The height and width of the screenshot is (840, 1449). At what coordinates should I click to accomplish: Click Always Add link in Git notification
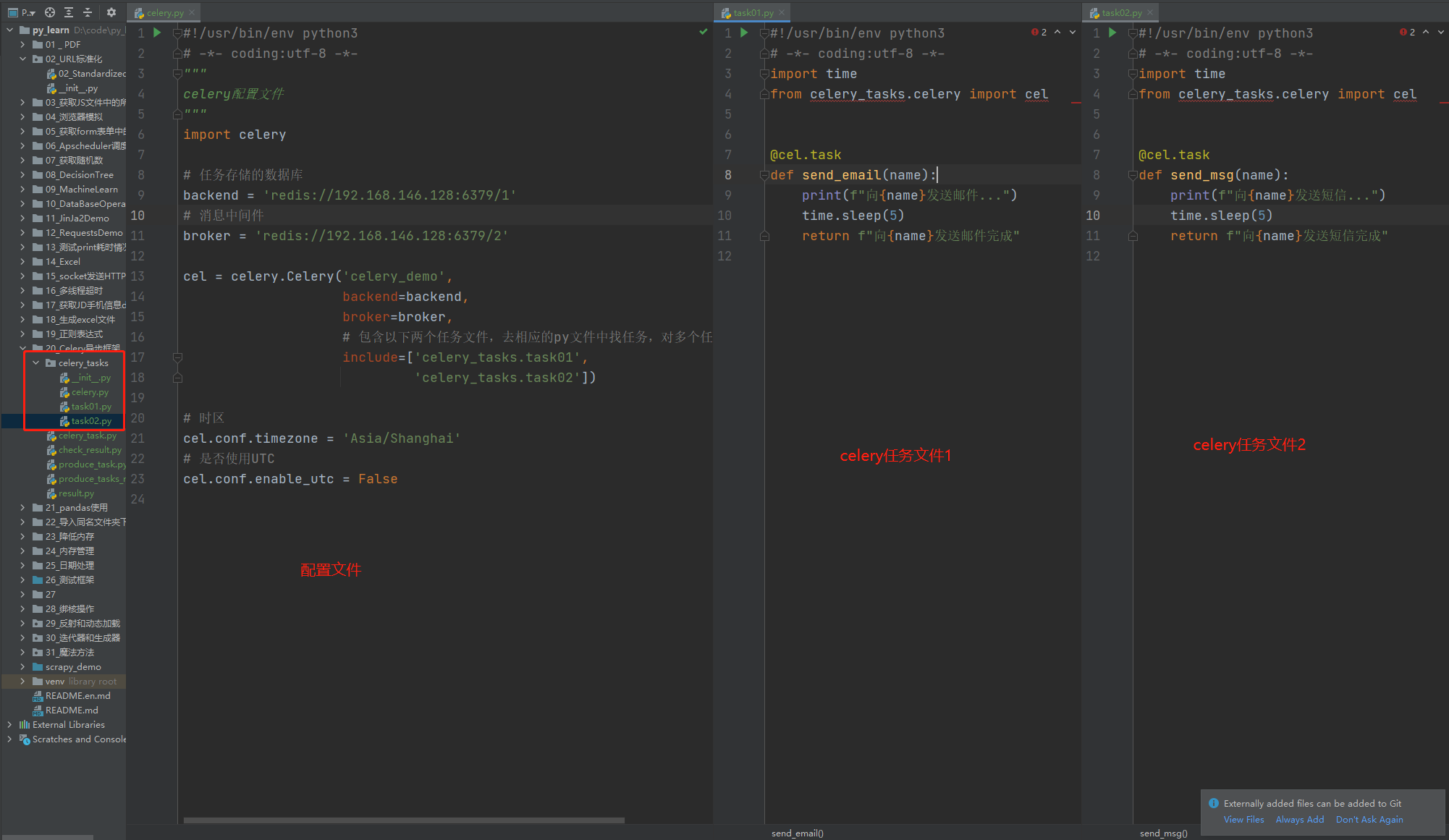tap(1300, 819)
